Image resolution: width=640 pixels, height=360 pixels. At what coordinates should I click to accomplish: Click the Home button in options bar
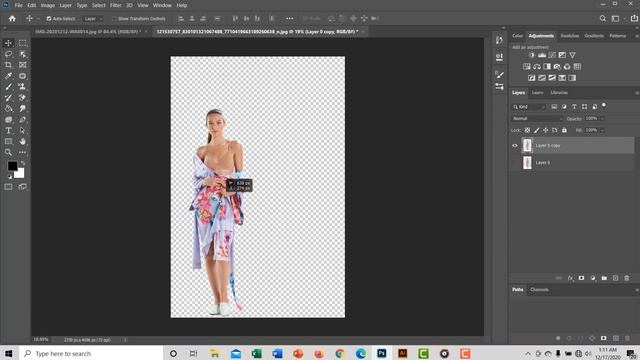(12, 18)
